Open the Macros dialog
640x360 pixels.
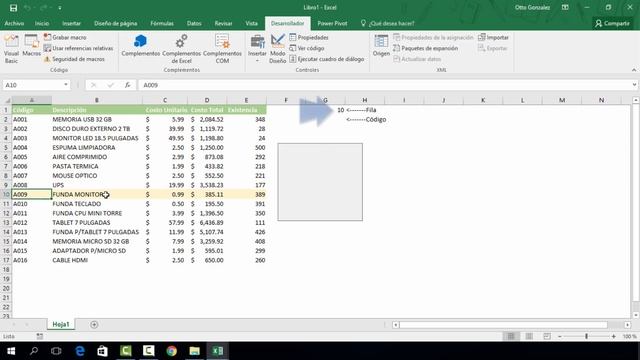coord(31,46)
